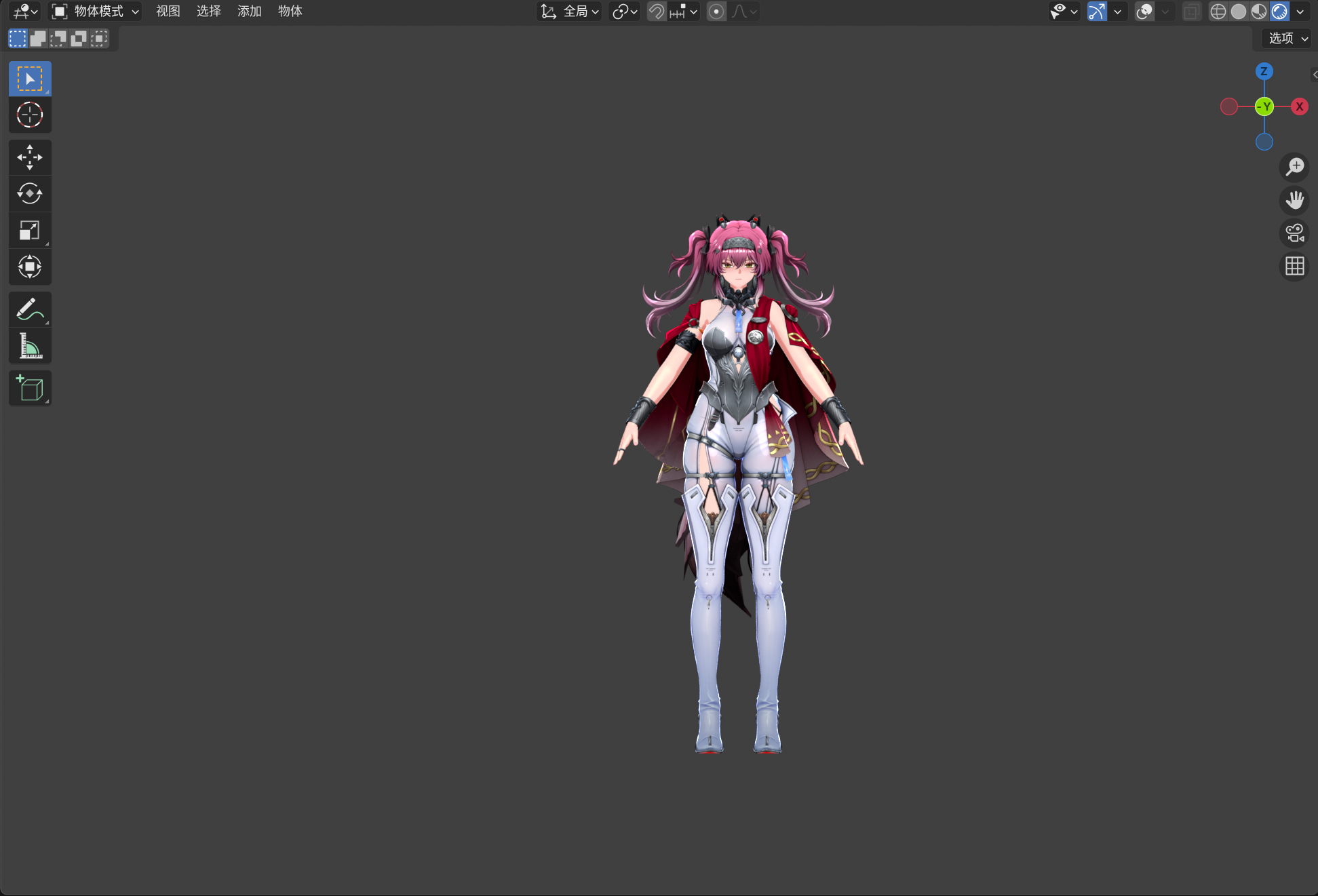Open 全局 transform orientation dropdown
Screen dimensions: 1318x896
coord(570,12)
